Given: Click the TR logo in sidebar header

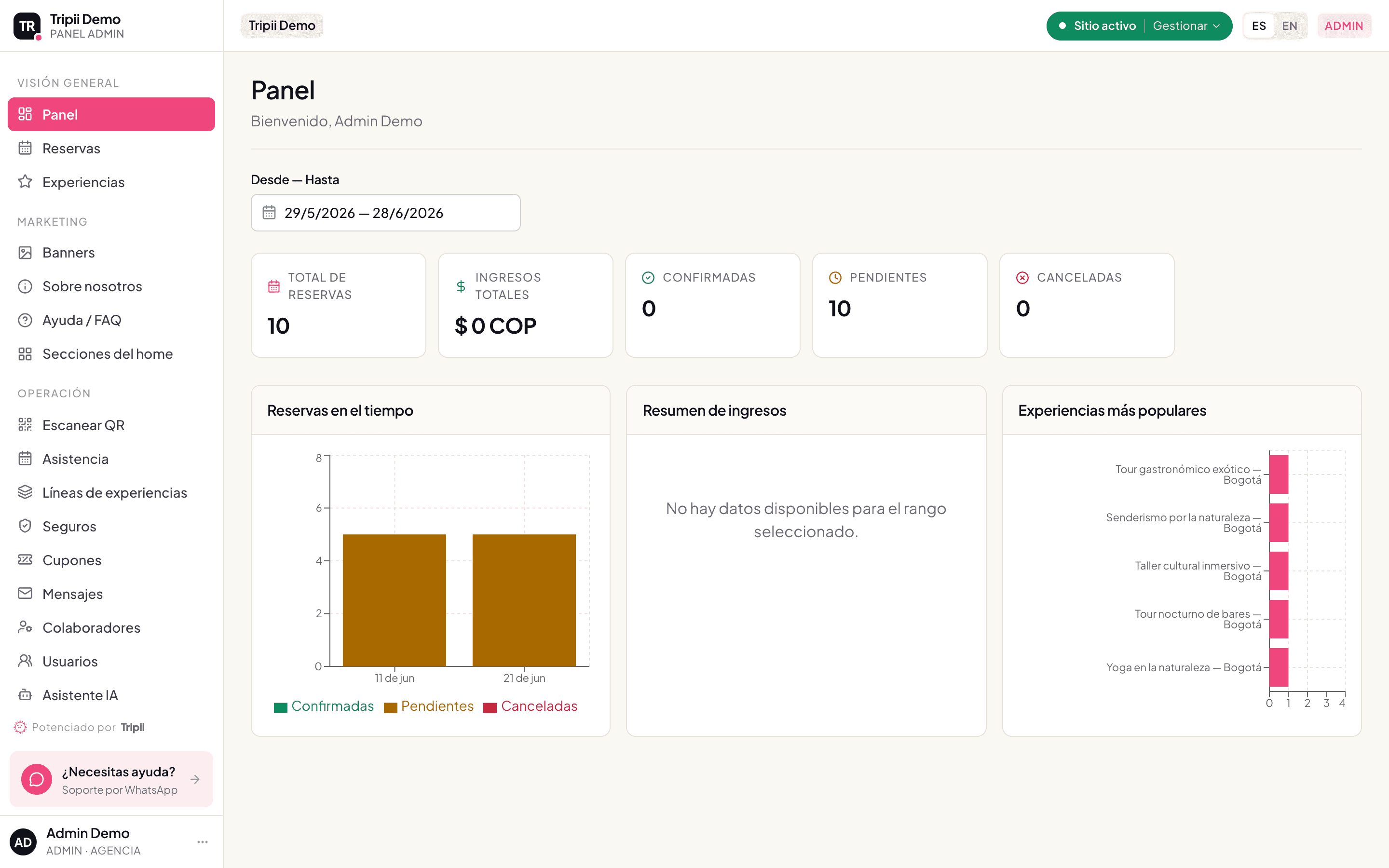Looking at the screenshot, I should [27, 26].
